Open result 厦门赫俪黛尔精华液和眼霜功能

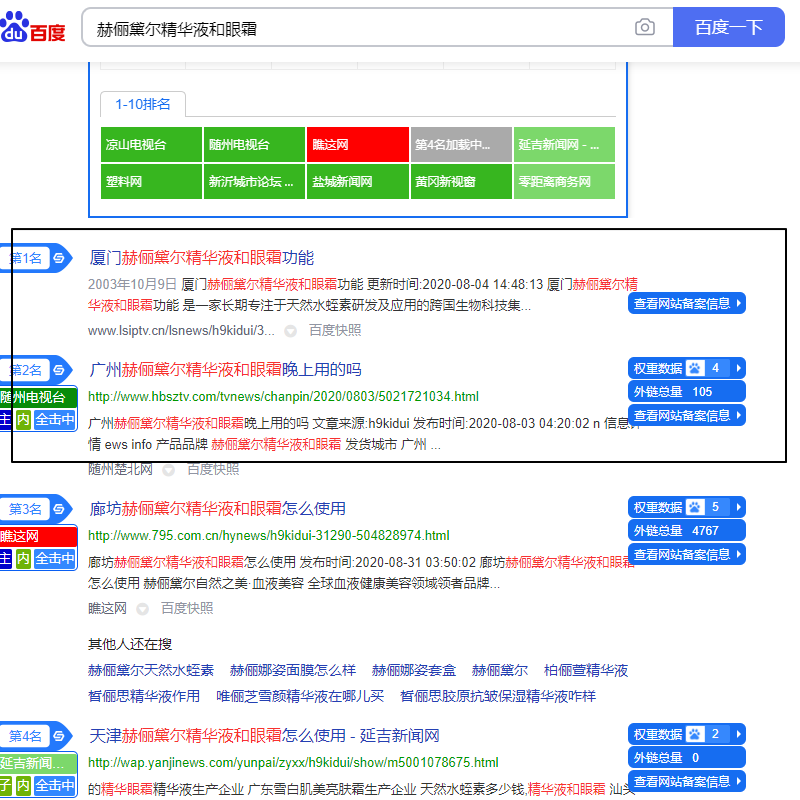tap(202, 258)
